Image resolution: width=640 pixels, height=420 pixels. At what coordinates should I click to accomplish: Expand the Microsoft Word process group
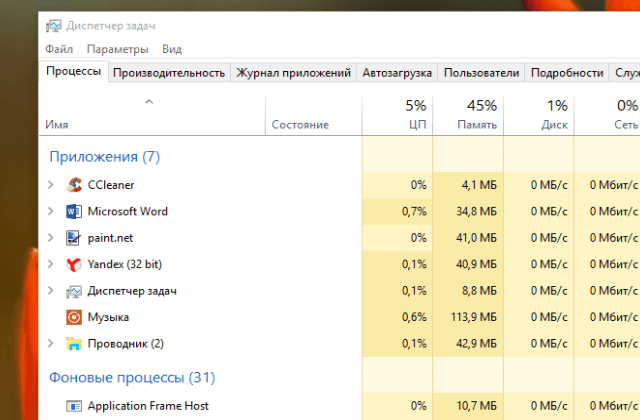(51, 212)
